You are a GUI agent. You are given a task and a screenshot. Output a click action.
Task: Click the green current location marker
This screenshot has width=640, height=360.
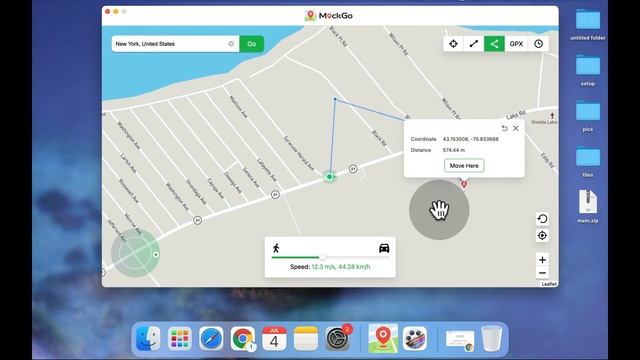point(329,177)
